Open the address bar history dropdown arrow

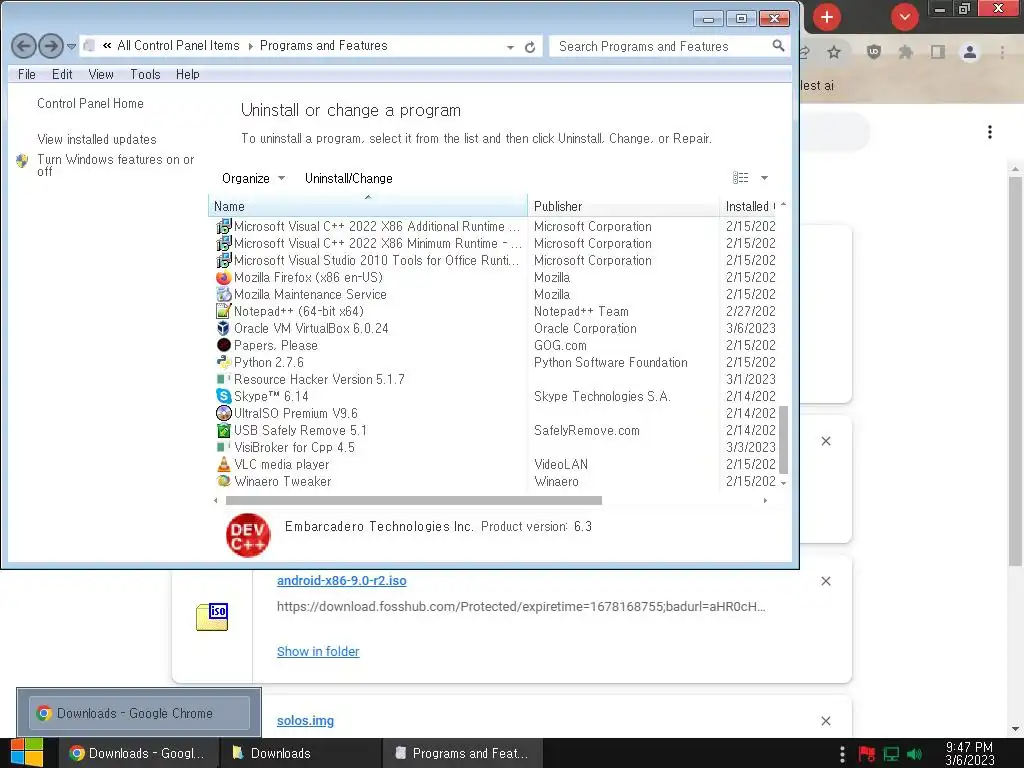click(x=510, y=47)
